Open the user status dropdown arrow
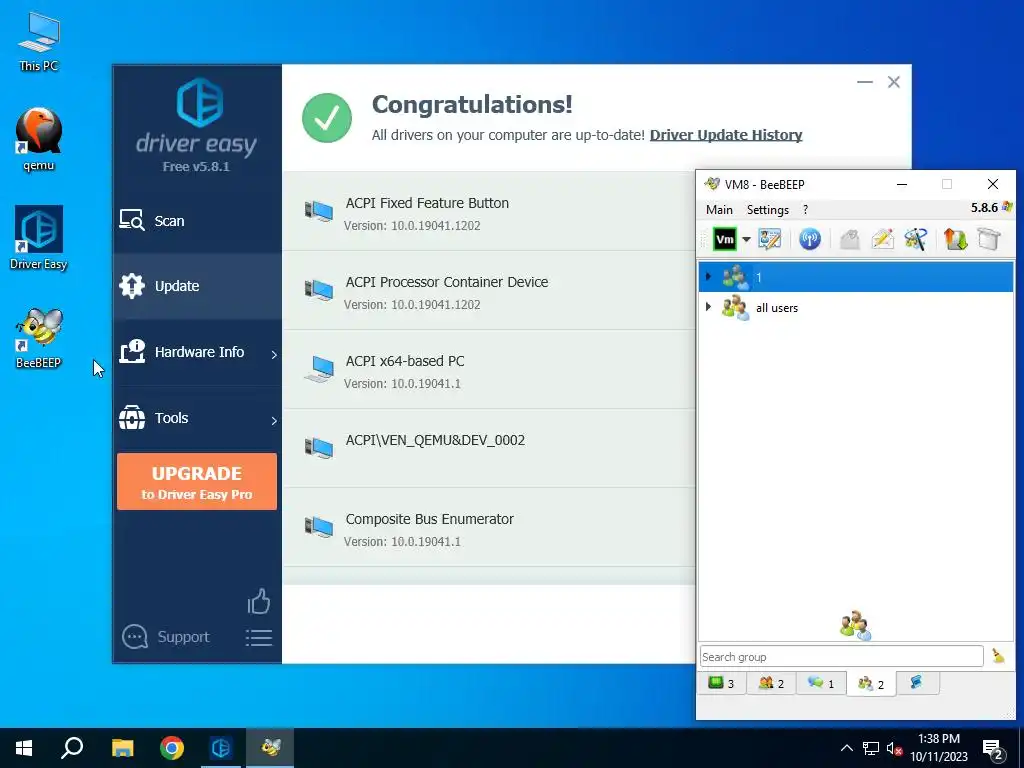Viewport: 1024px width, 768px height. click(746, 240)
